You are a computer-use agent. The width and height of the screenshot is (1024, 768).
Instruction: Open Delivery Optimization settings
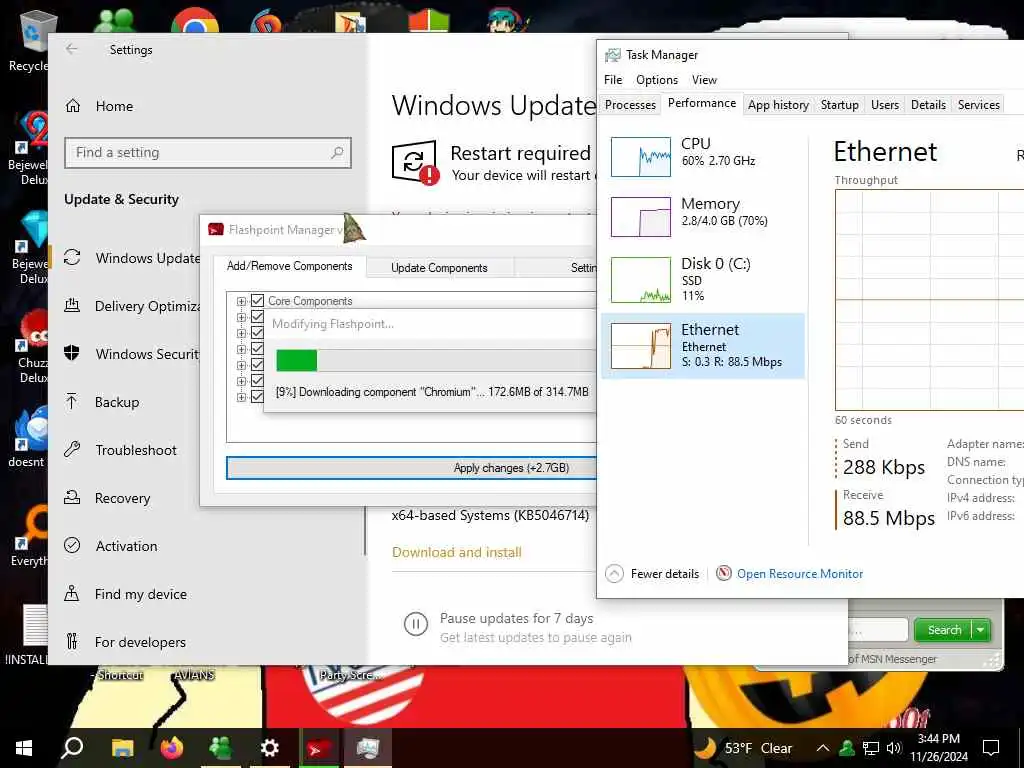pos(132,306)
